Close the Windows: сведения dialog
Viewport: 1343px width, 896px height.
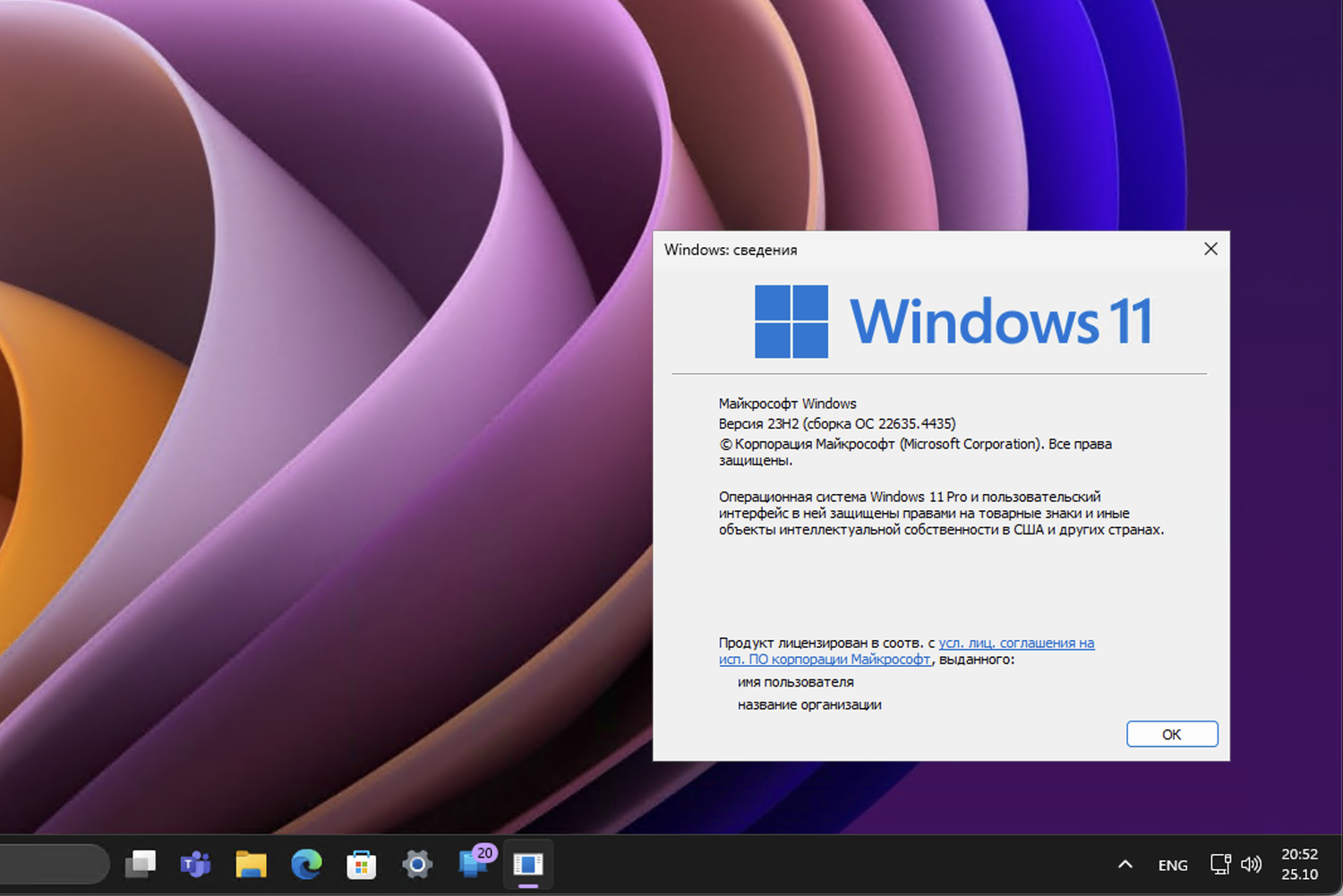1210,249
